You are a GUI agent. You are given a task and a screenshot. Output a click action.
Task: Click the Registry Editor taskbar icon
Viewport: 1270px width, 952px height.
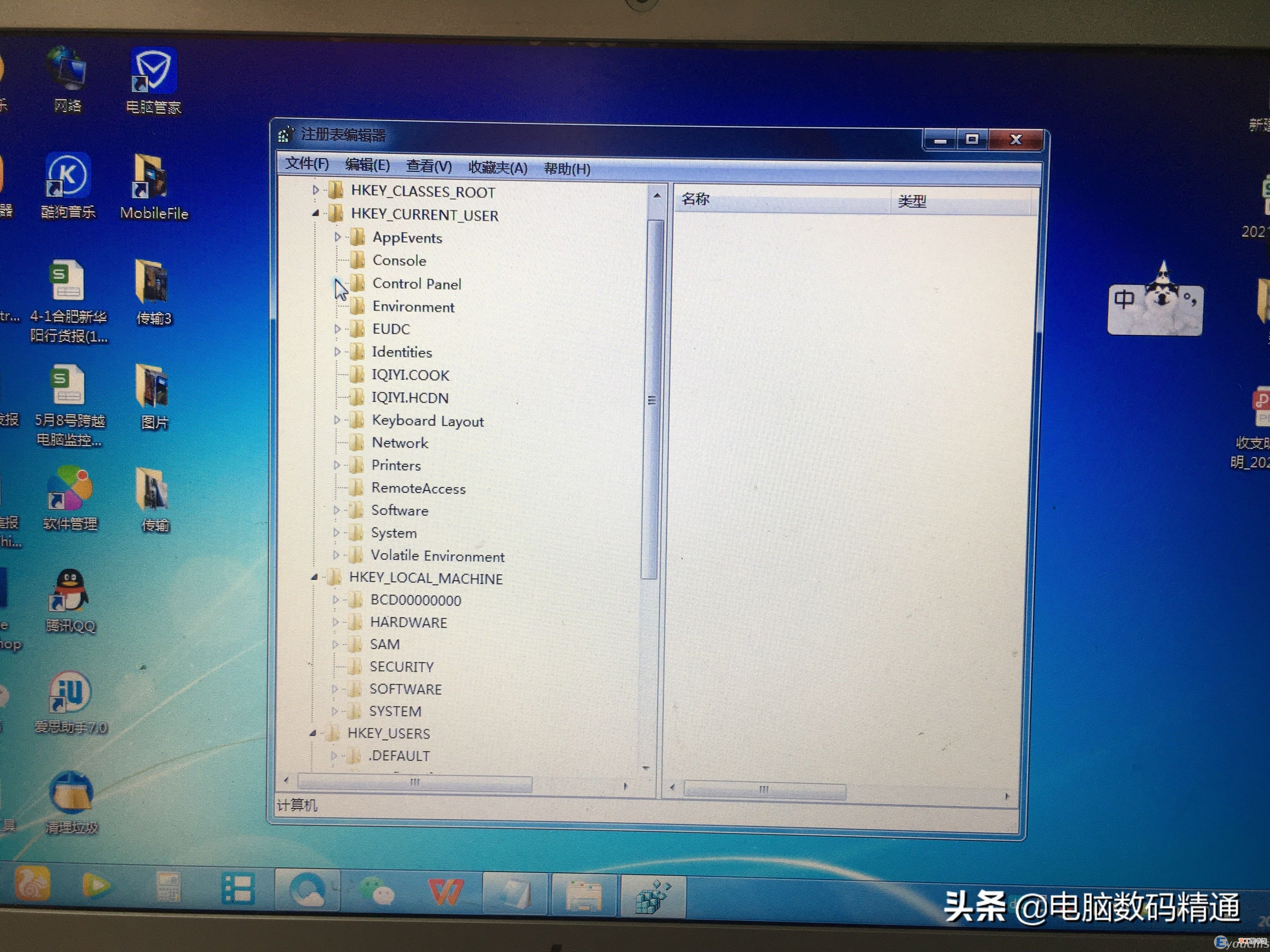tap(653, 896)
